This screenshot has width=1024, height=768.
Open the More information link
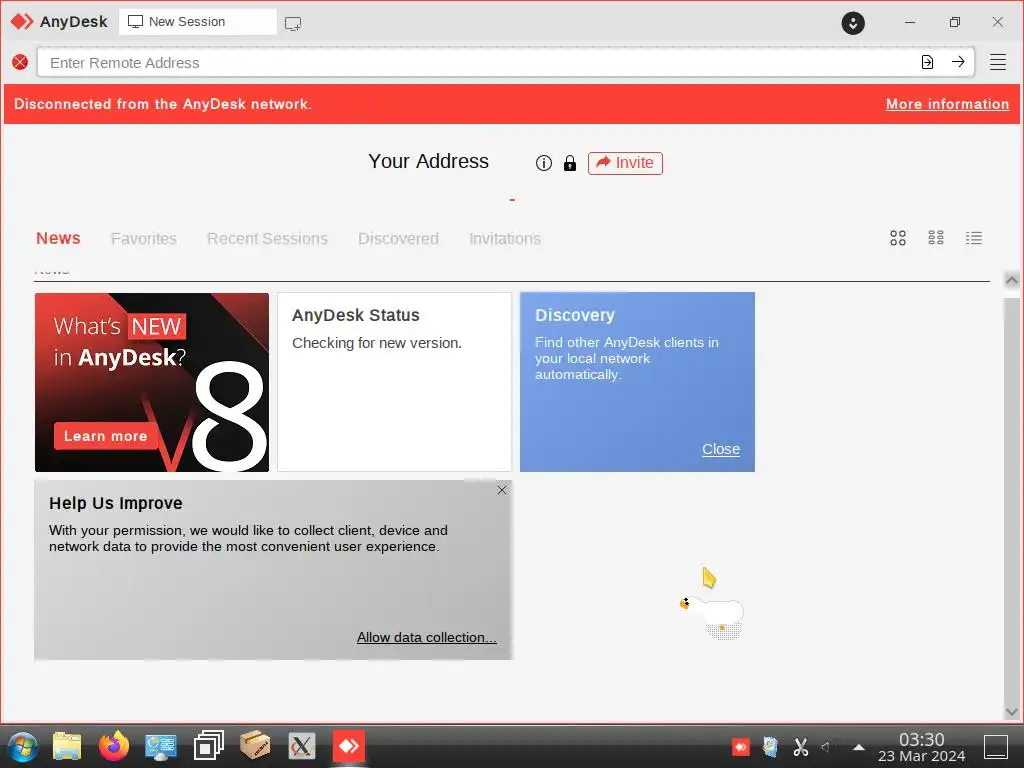click(947, 104)
